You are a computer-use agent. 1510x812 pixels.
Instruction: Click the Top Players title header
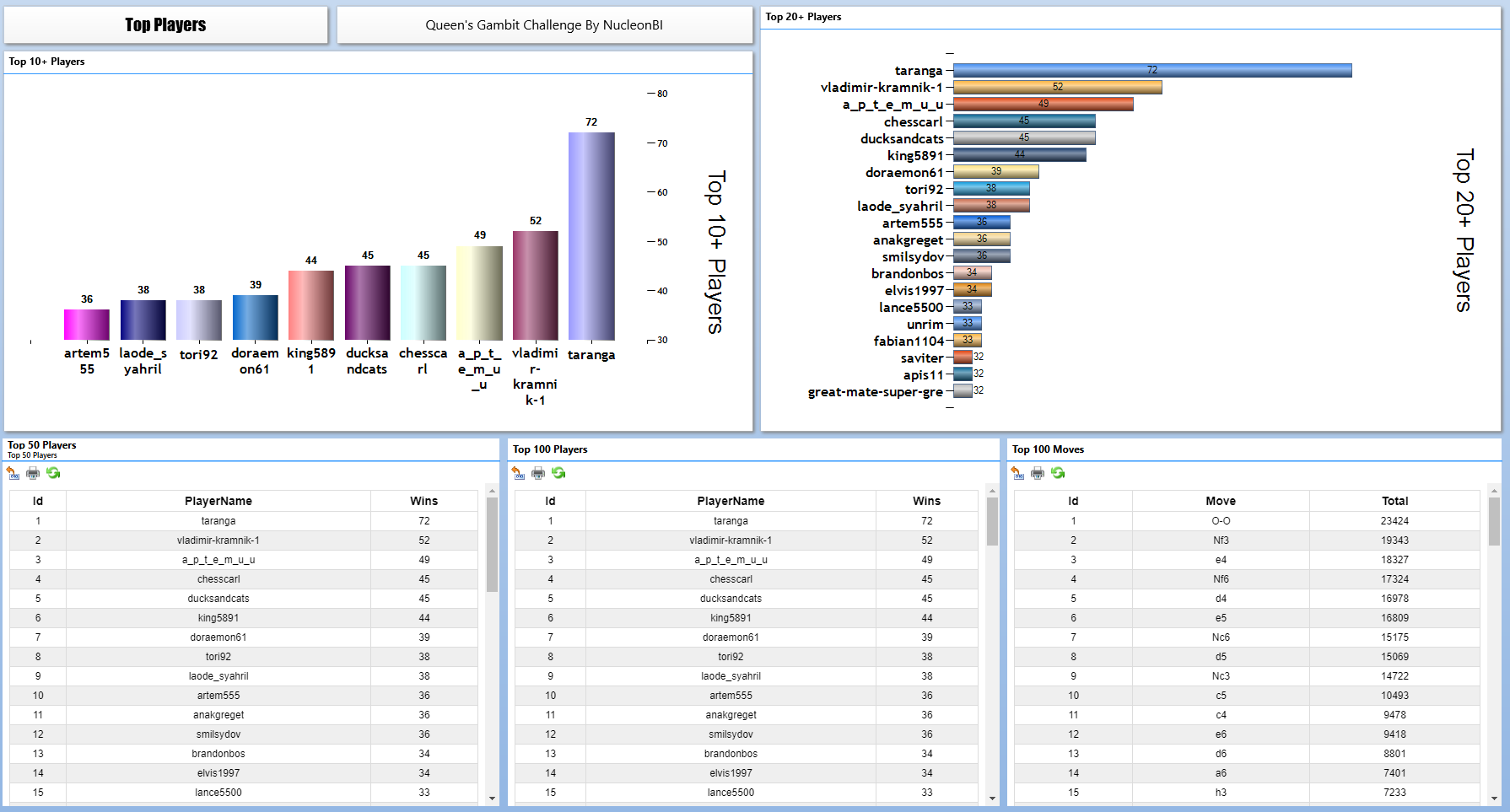click(165, 24)
